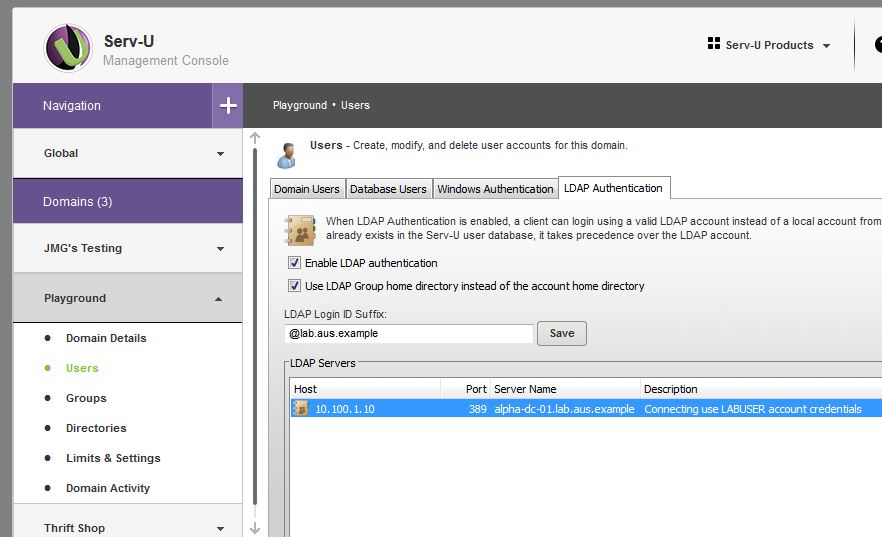The width and height of the screenshot is (882, 537).
Task: Select the 10.100.1.10 host cell
Action: click(345, 409)
